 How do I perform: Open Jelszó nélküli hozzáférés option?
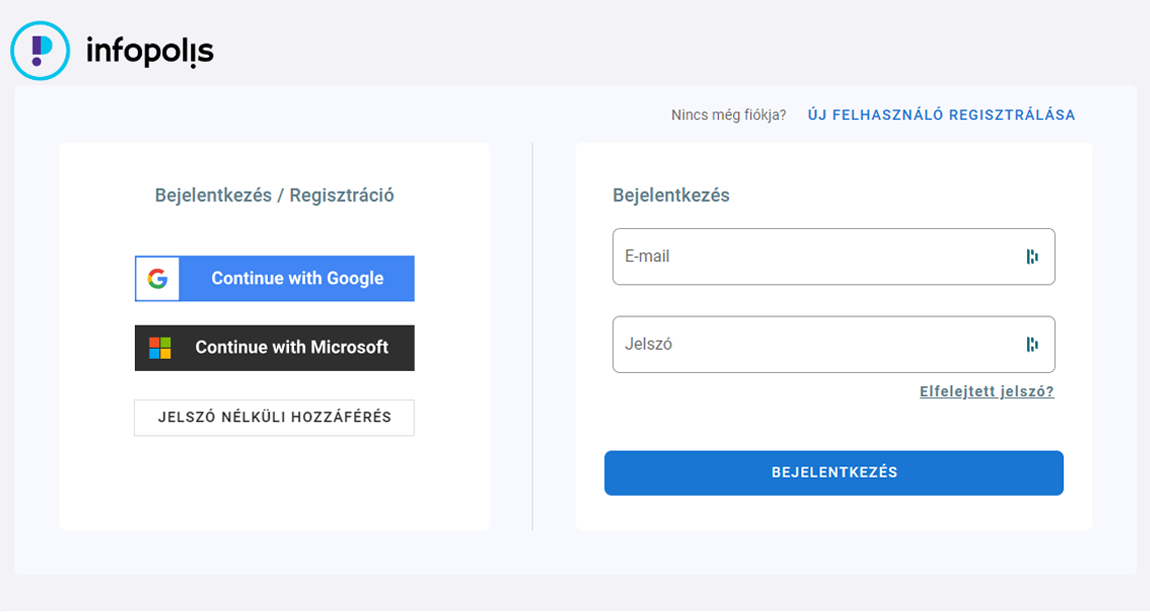(x=274, y=418)
